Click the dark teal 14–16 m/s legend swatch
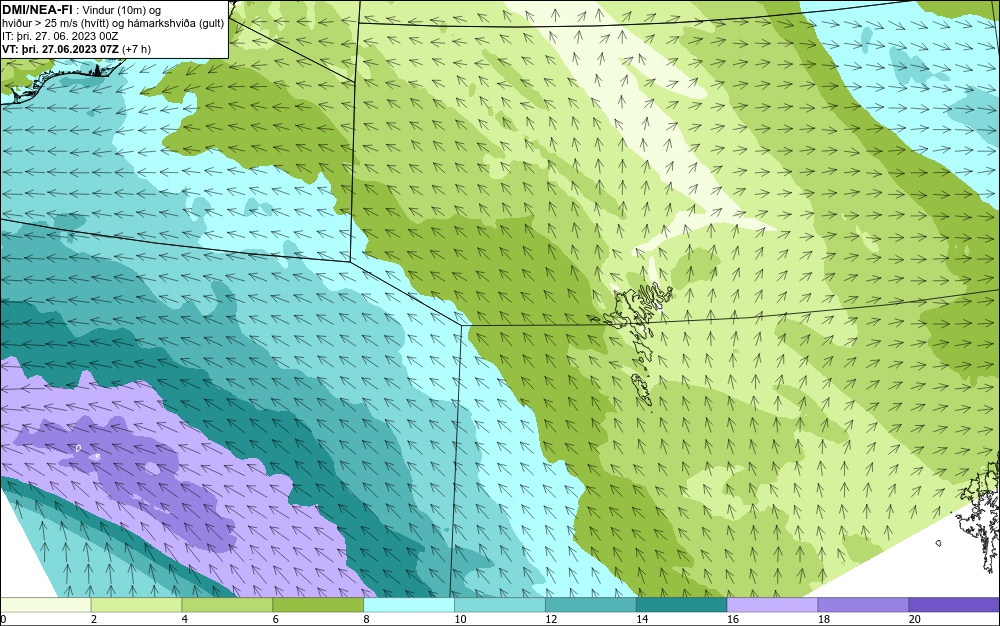This screenshot has height=626, width=1000. click(x=682, y=604)
